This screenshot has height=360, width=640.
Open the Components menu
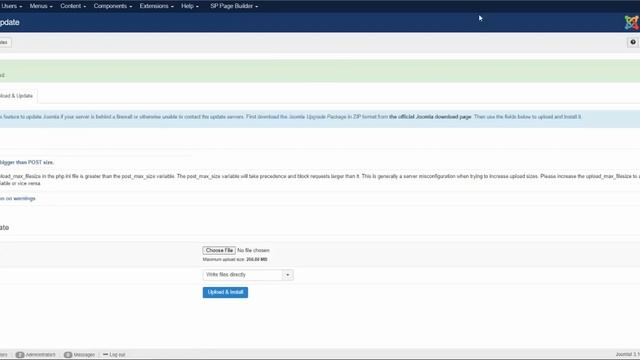(x=113, y=6)
